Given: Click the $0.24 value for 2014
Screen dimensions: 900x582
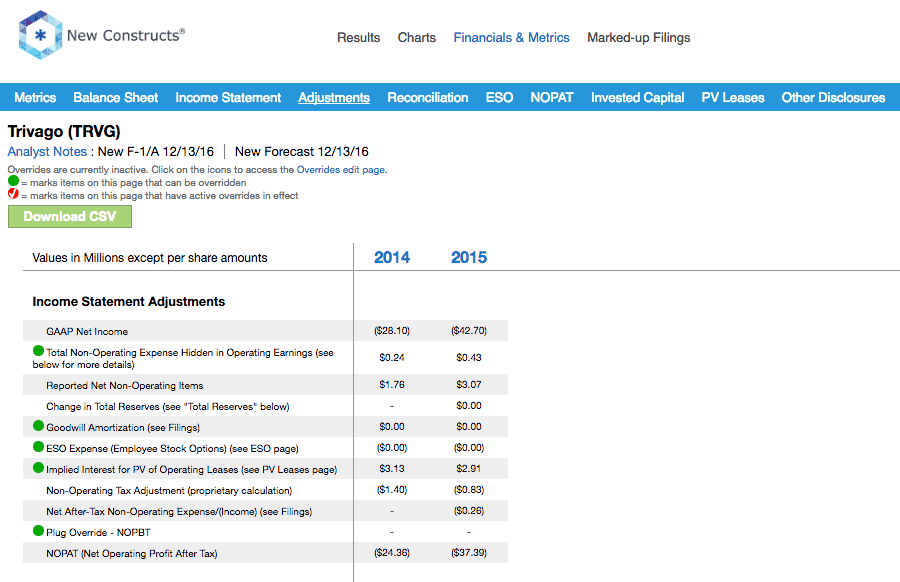Looking at the screenshot, I should pos(392,358).
